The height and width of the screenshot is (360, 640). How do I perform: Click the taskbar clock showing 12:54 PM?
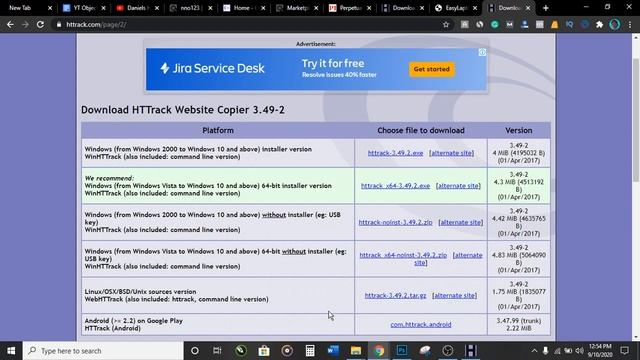tap(600, 351)
